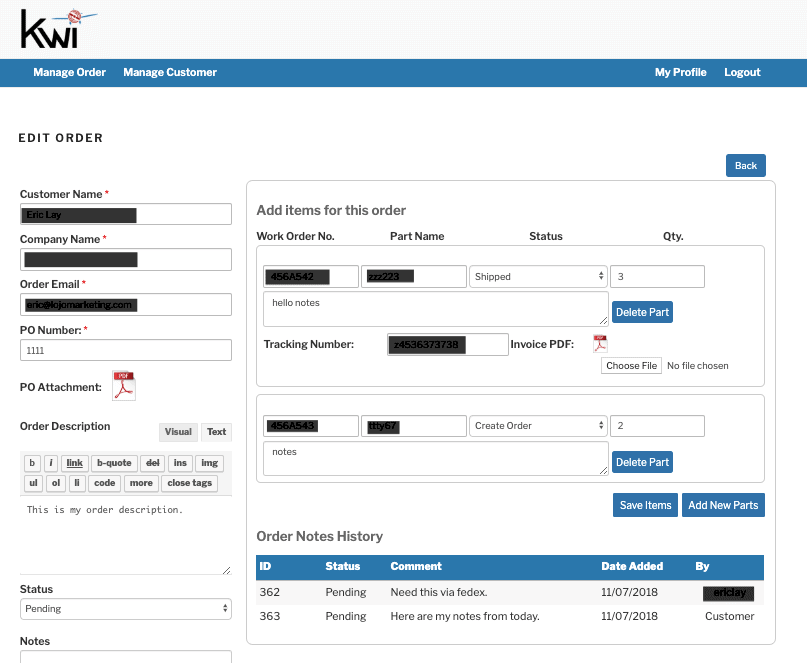Open Manage Customer menu
The image size is (807, 663).
pos(170,72)
